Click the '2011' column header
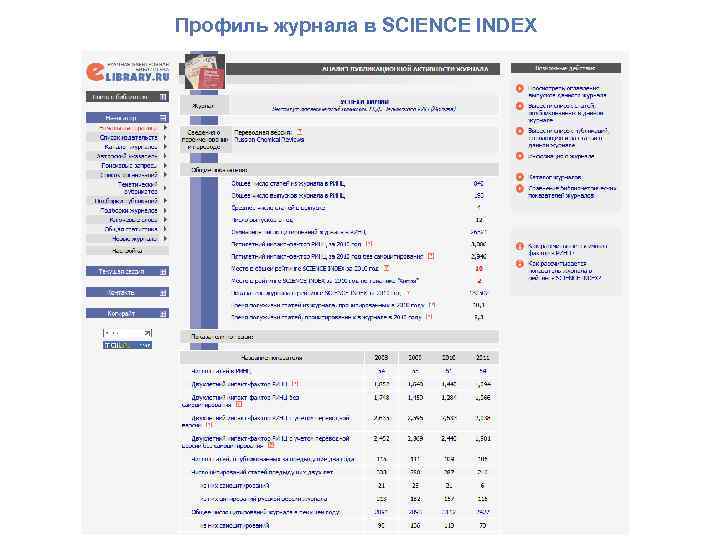Viewport: 720px width, 540px height. [482, 358]
